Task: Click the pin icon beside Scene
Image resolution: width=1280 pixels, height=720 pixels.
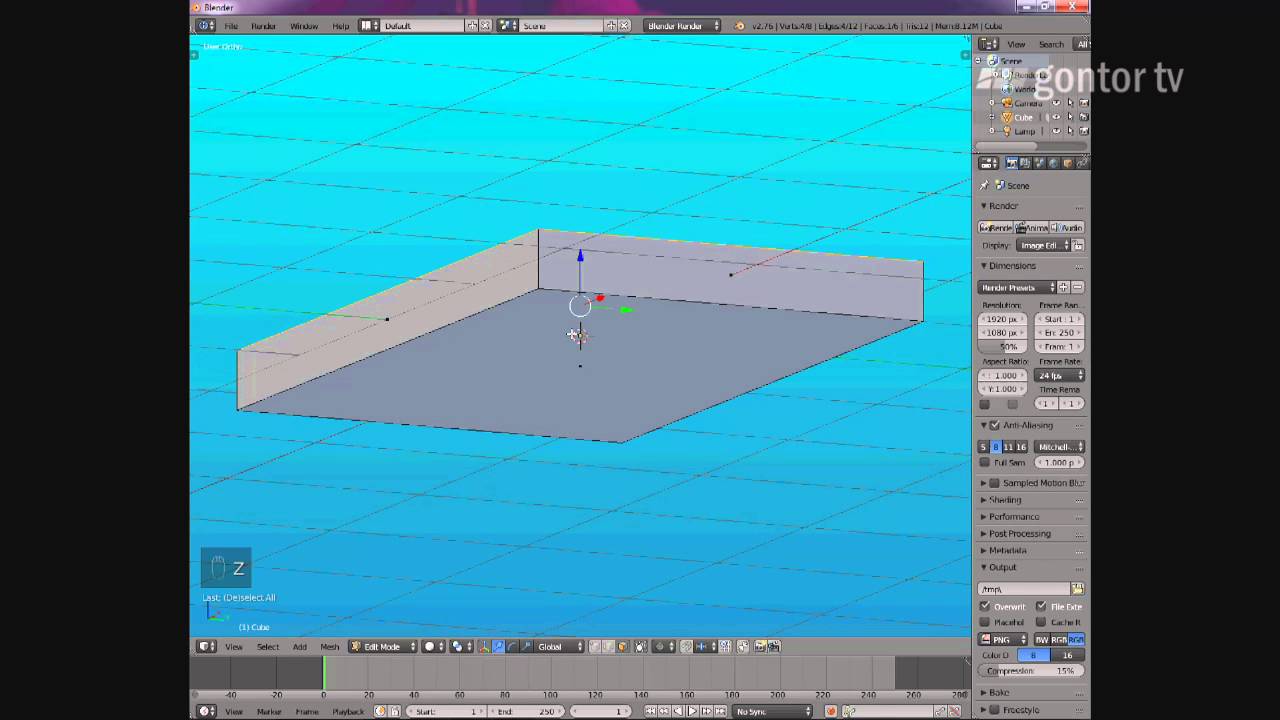Action: tap(984, 185)
